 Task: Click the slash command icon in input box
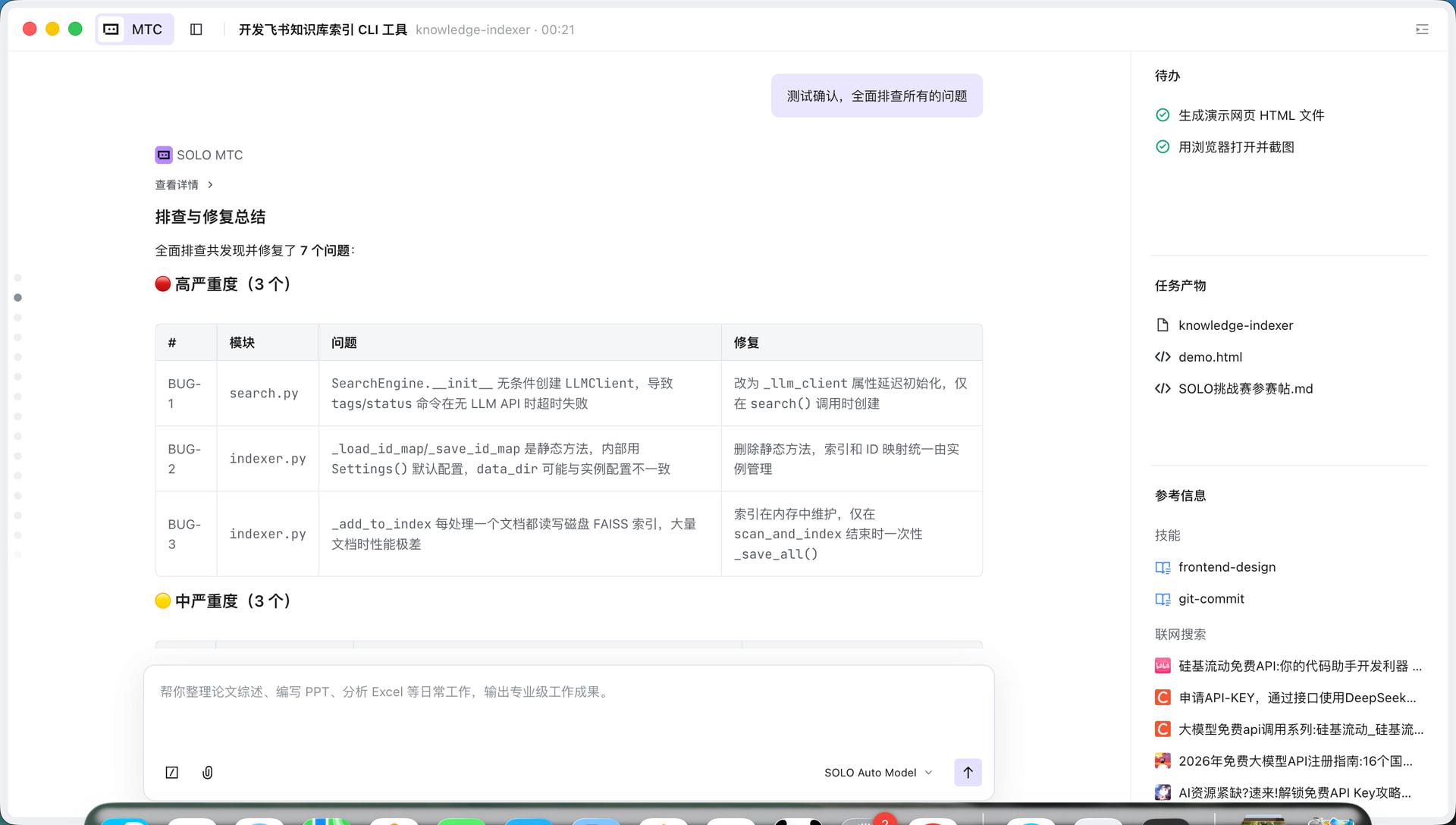[x=172, y=772]
